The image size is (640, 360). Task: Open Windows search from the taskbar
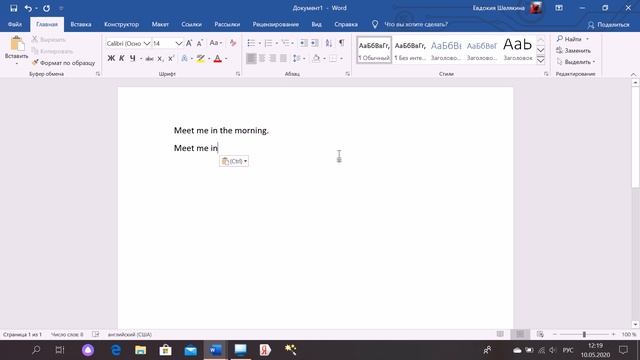pos(36,350)
